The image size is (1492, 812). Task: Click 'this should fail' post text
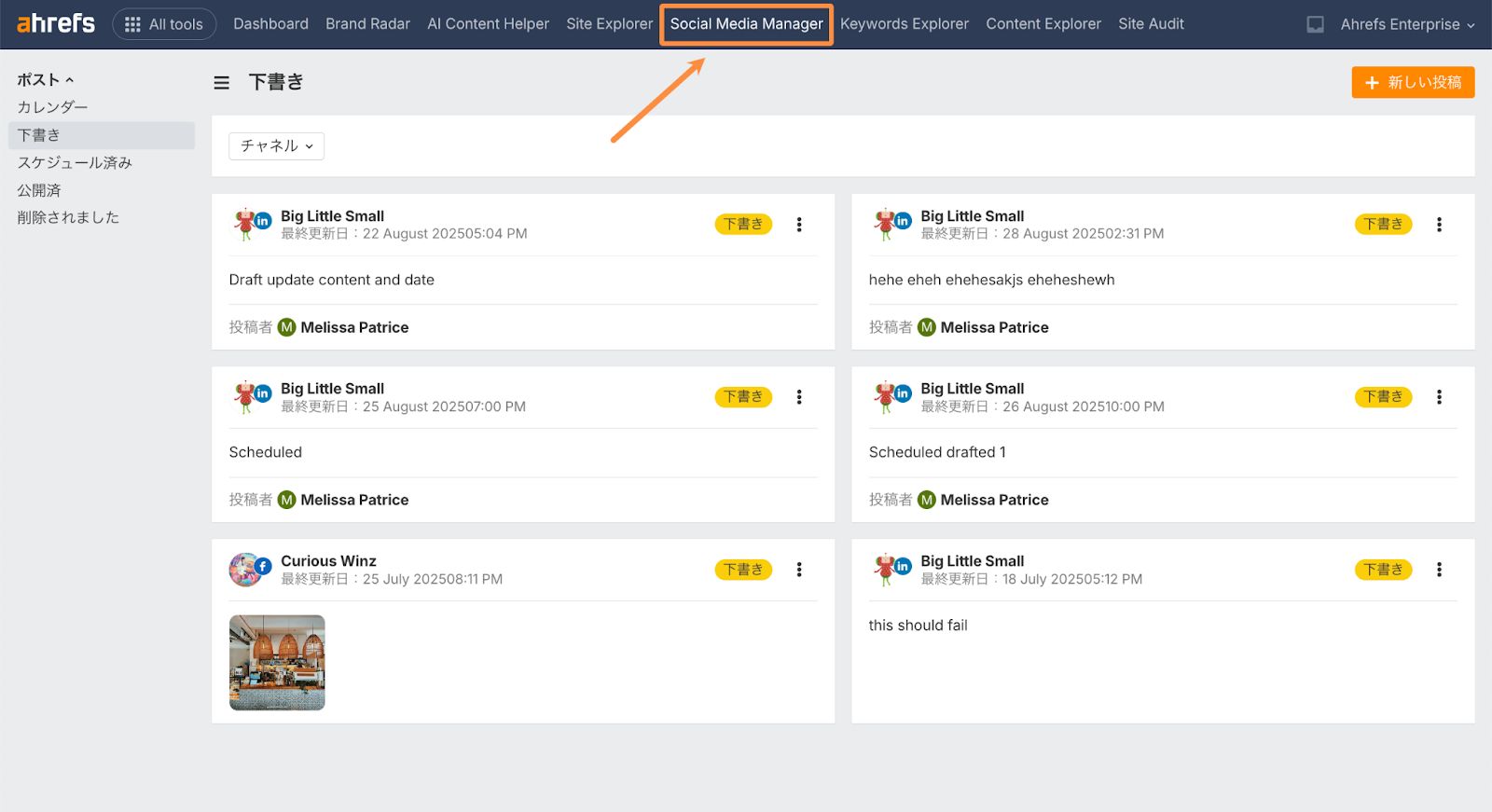pyautogui.click(x=918, y=626)
